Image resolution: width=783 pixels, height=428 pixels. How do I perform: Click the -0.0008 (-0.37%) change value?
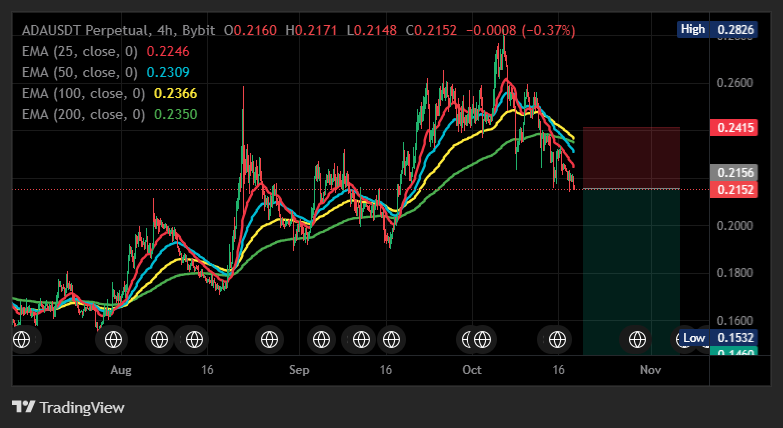click(x=520, y=30)
